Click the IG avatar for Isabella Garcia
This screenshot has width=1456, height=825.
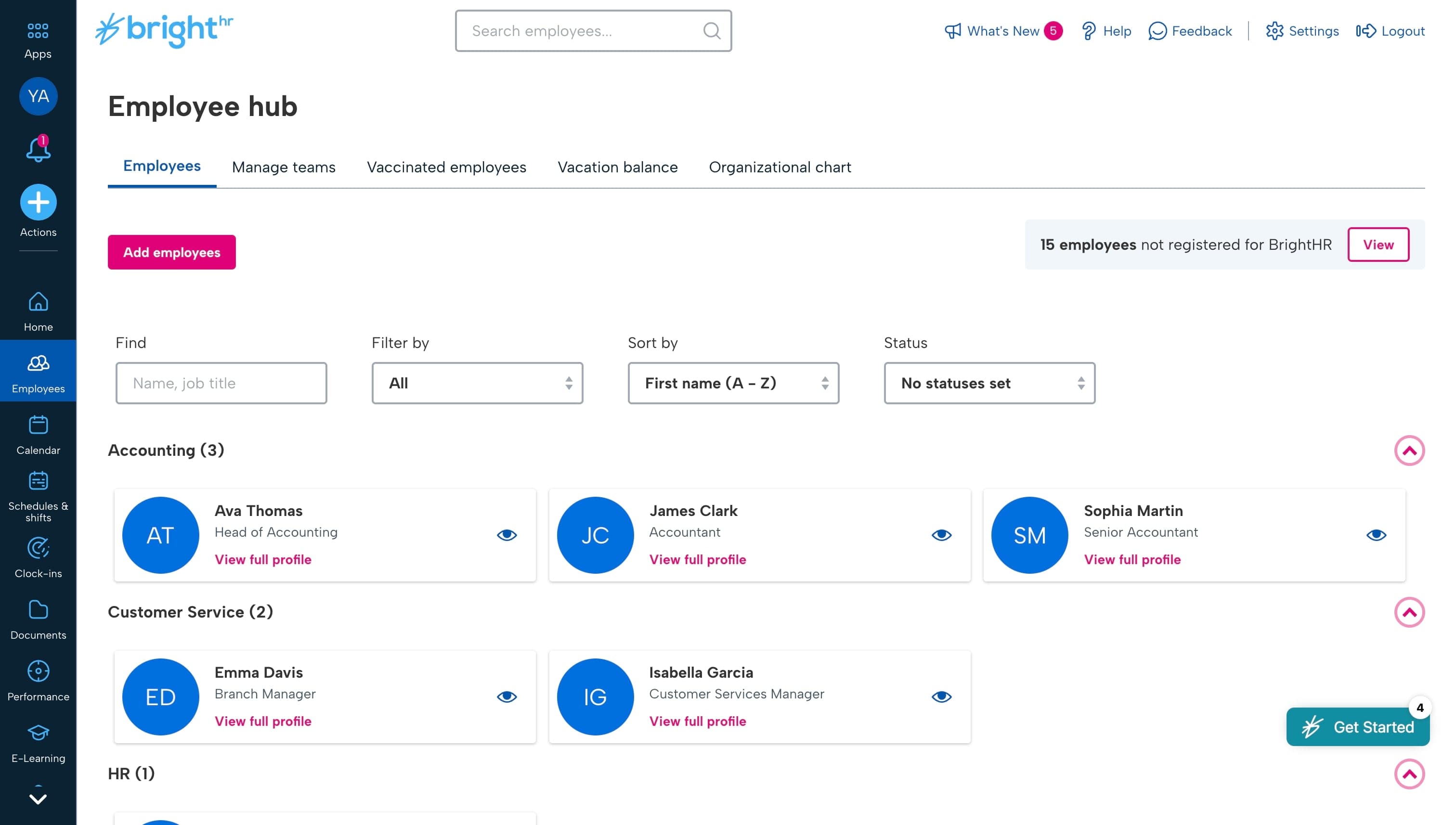[595, 696]
